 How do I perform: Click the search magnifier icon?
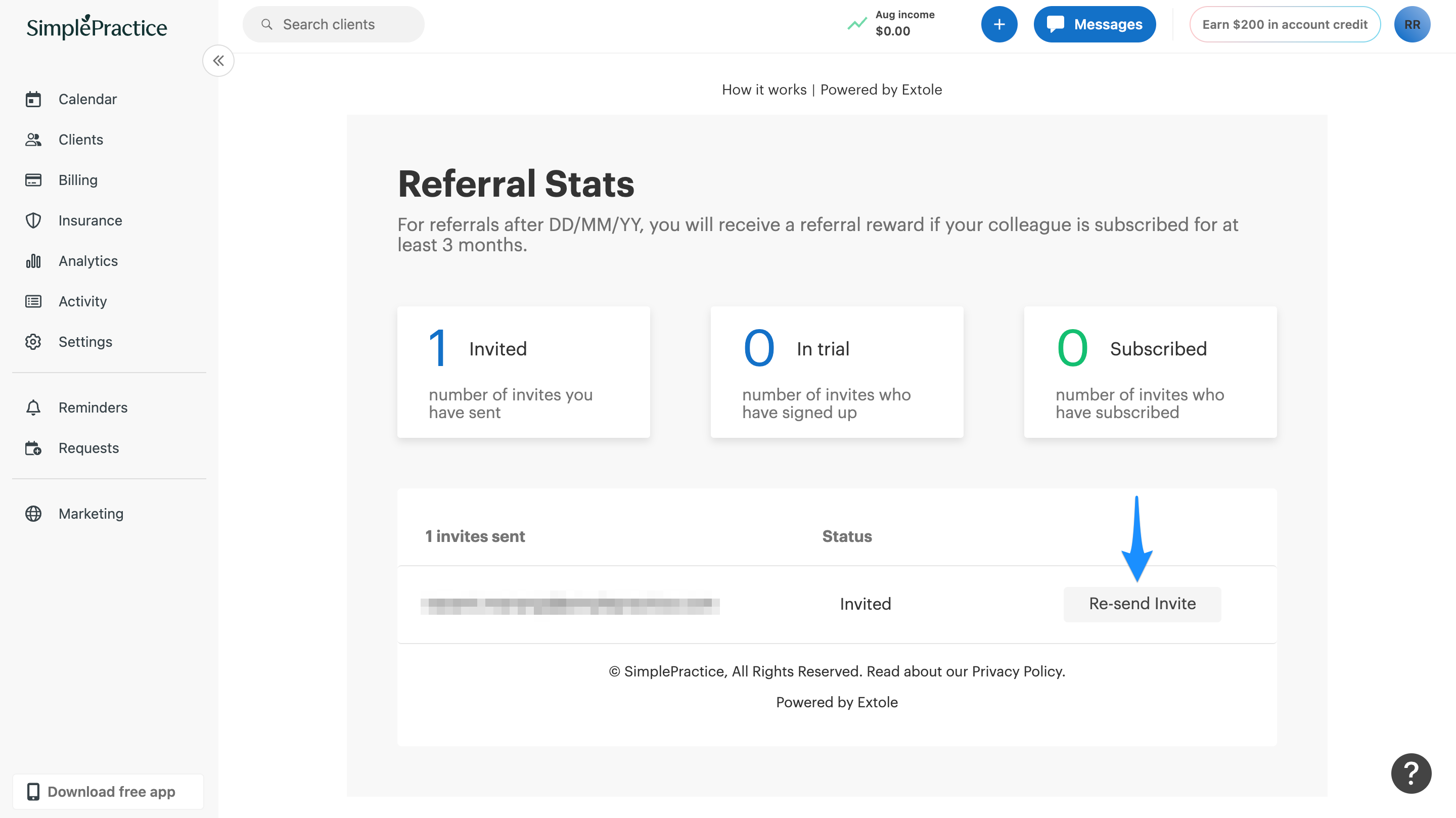click(x=267, y=24)
